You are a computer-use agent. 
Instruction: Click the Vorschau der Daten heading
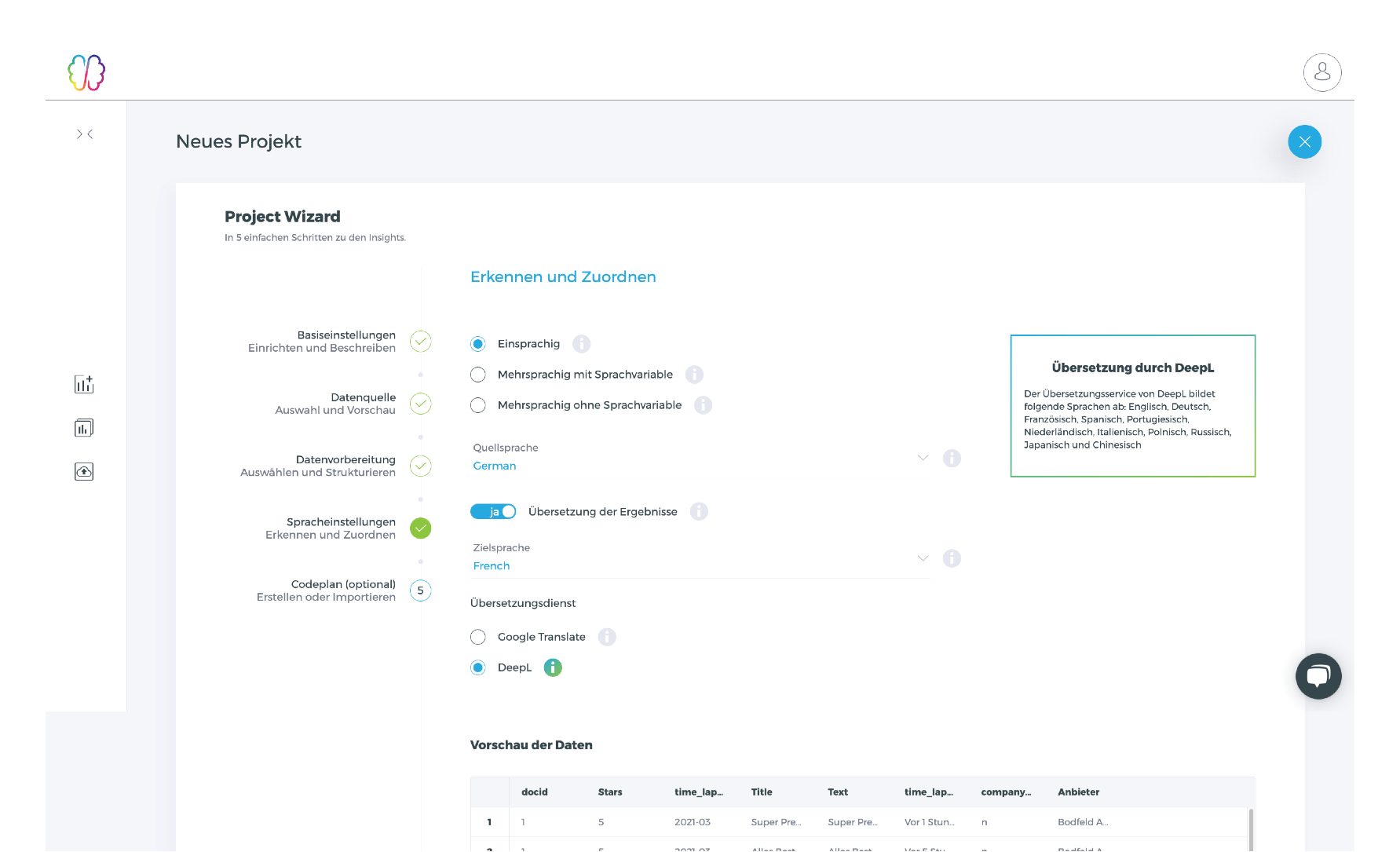click(532, 745)
